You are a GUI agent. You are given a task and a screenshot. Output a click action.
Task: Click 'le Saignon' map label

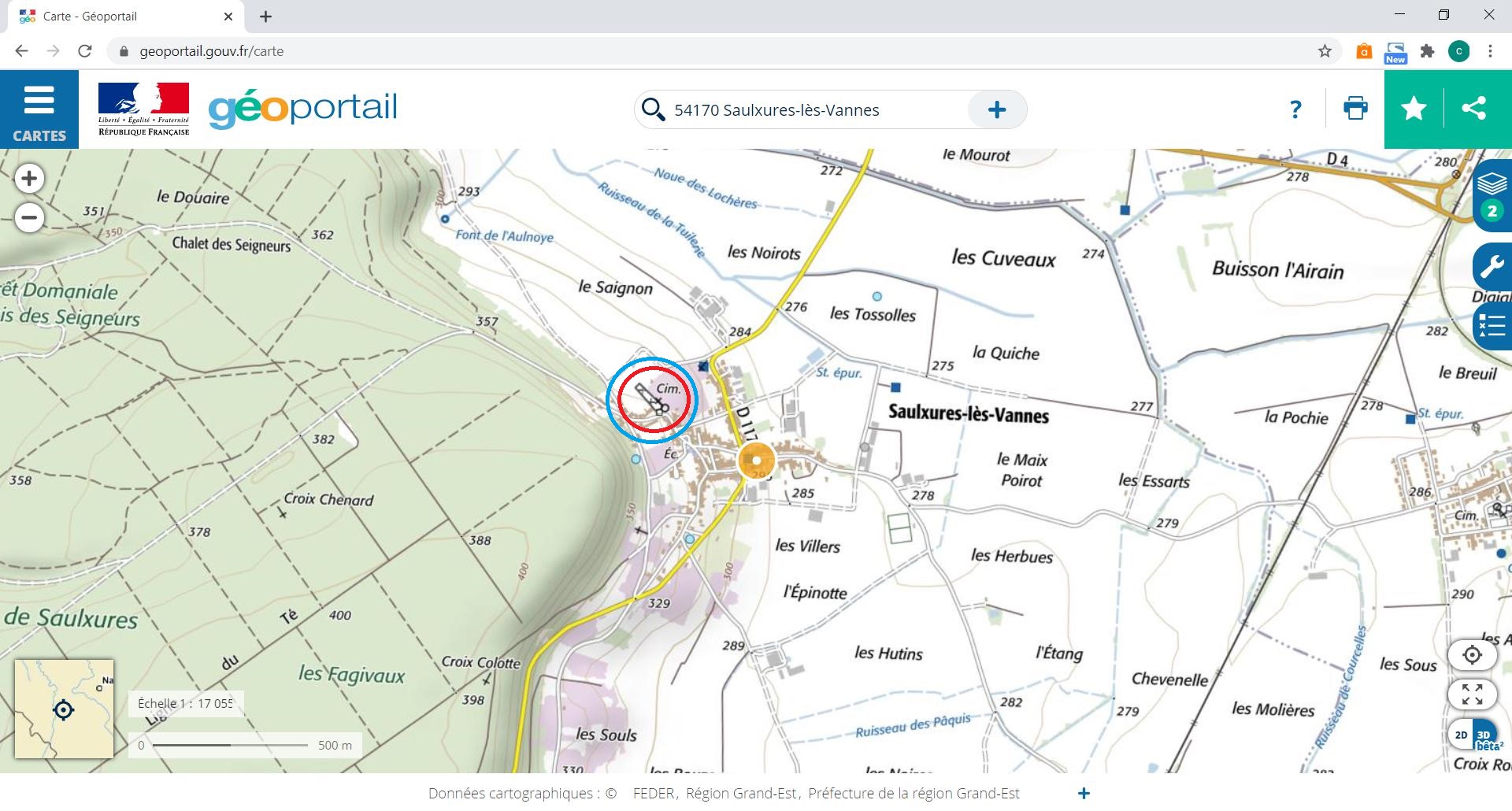click(x=615, y=287)
